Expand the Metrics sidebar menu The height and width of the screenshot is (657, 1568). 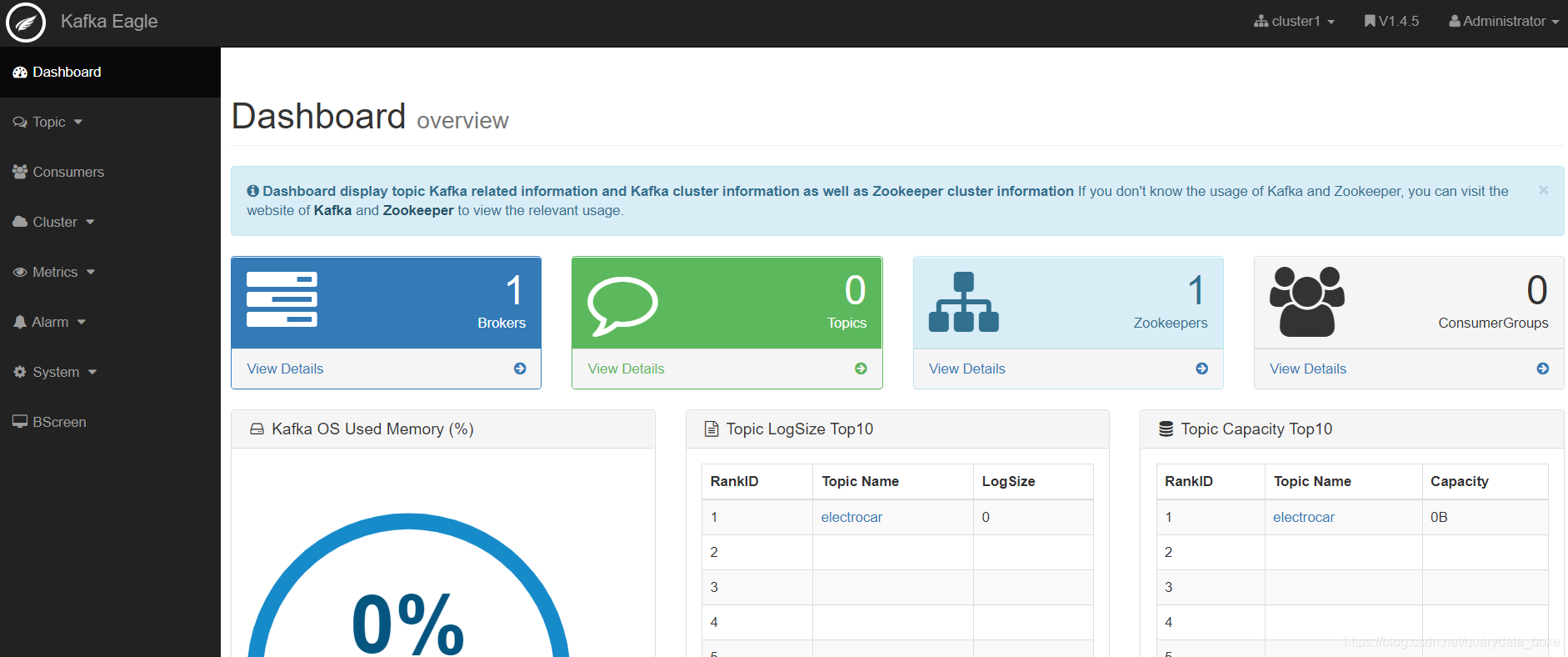point(110,272)
